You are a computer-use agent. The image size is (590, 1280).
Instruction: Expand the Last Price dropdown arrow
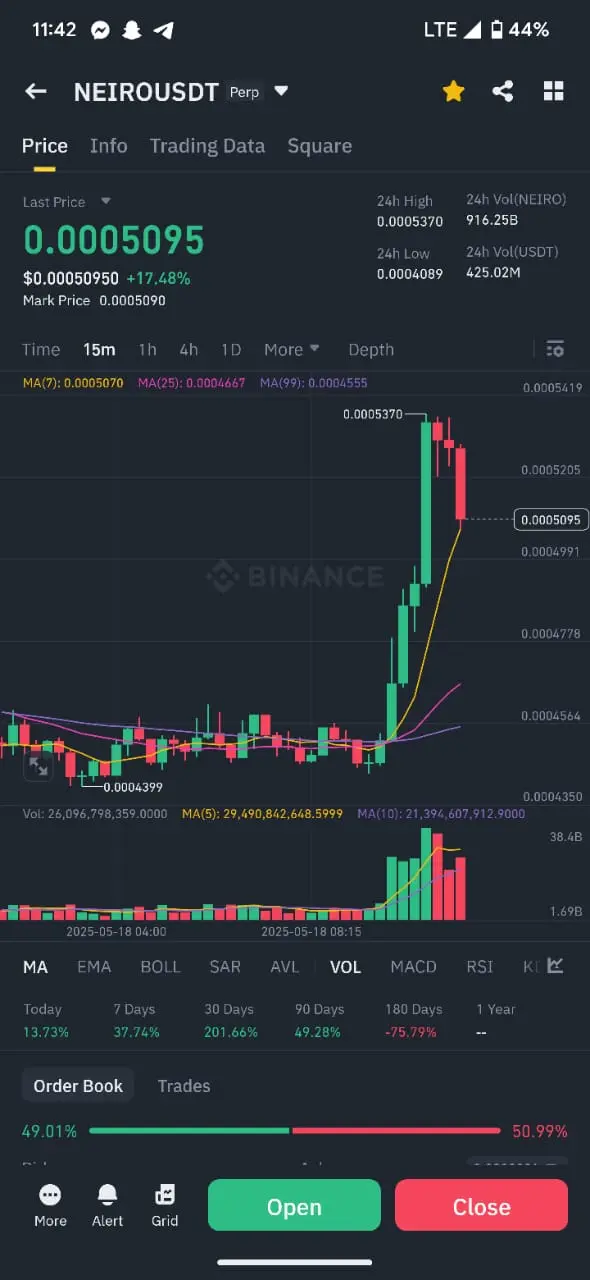click(106, 201)
